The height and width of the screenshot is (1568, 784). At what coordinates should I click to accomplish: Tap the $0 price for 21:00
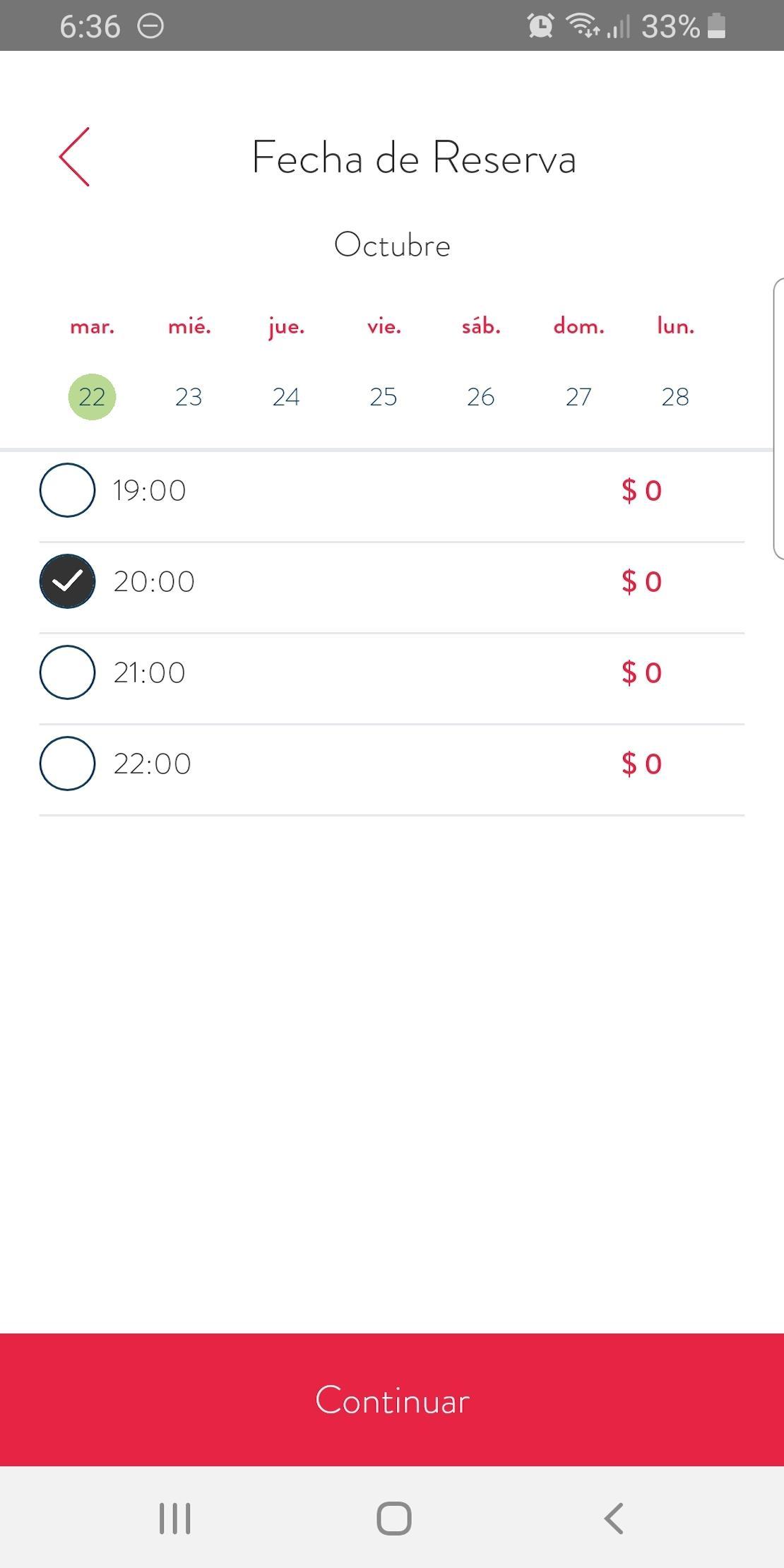pos(641,672)
